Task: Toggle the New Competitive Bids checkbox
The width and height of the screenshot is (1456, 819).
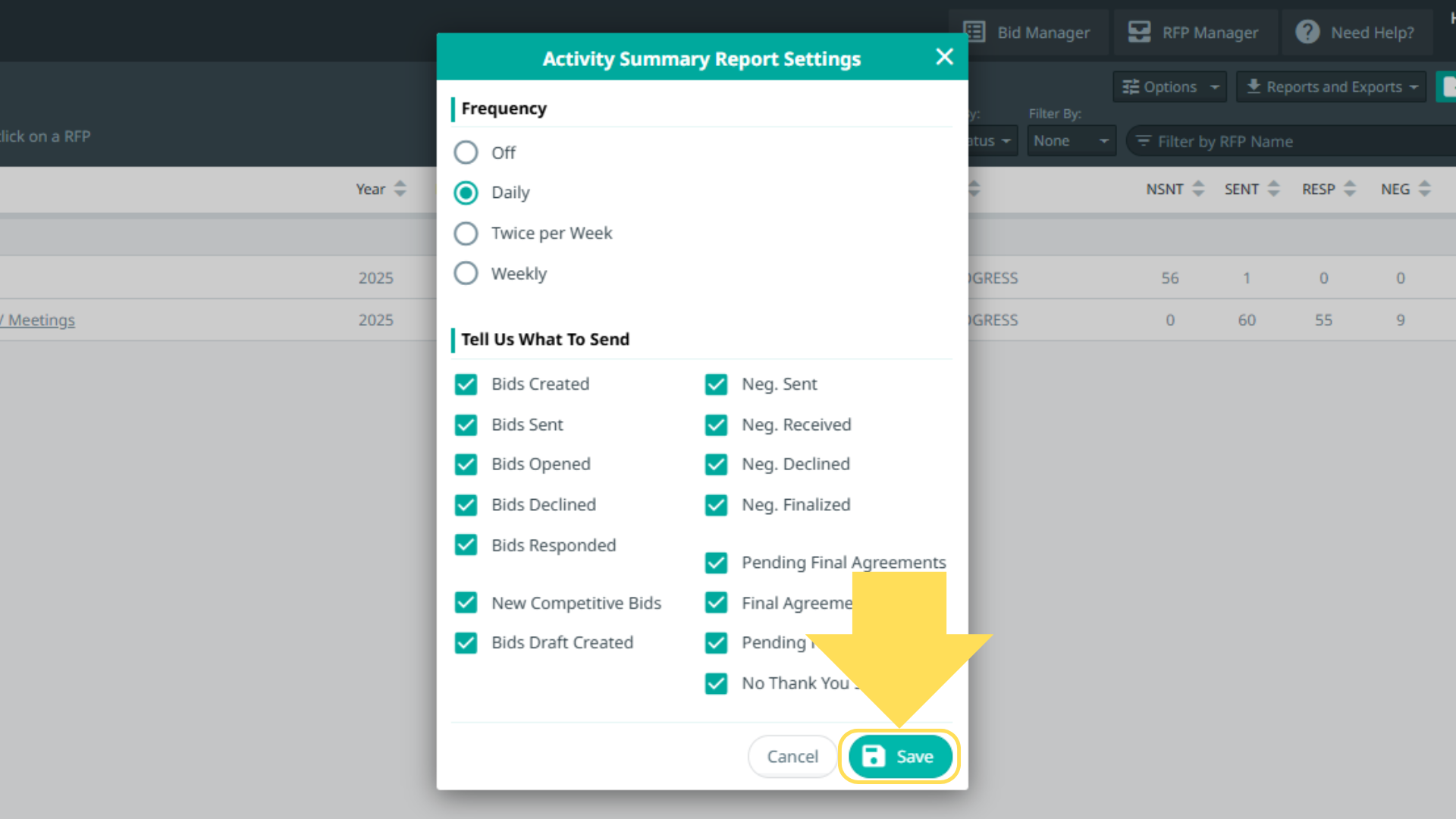Action: (466, 603)
